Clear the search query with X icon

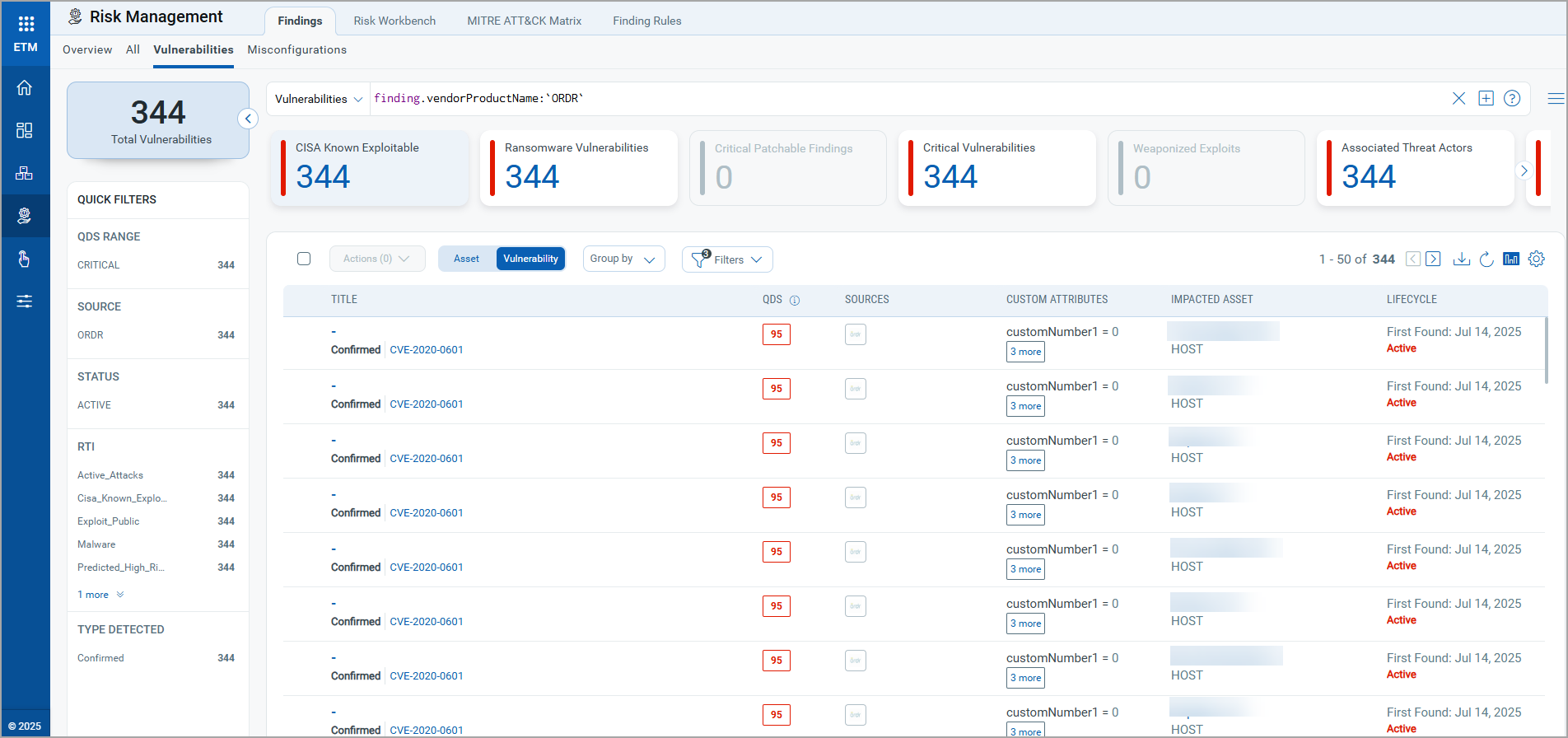point(1458,99)
